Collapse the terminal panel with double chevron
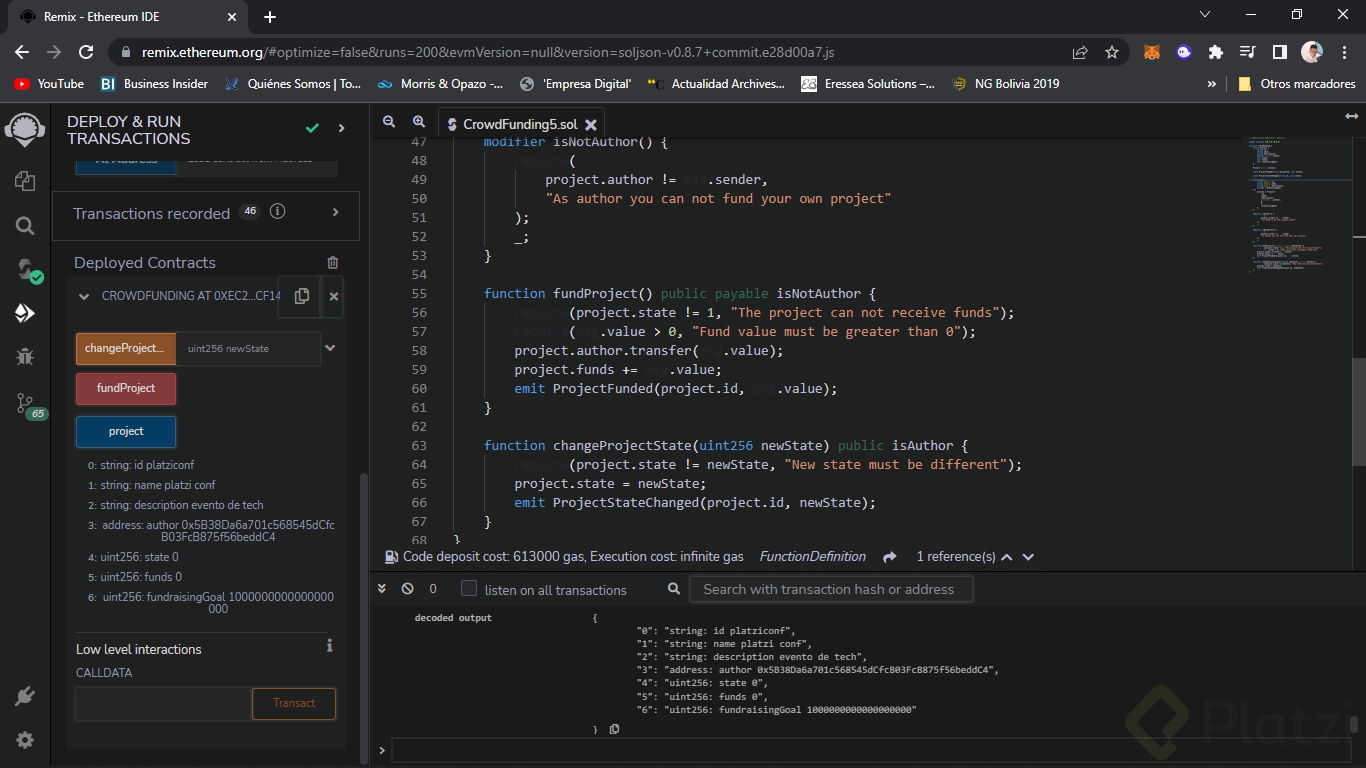 382,589
